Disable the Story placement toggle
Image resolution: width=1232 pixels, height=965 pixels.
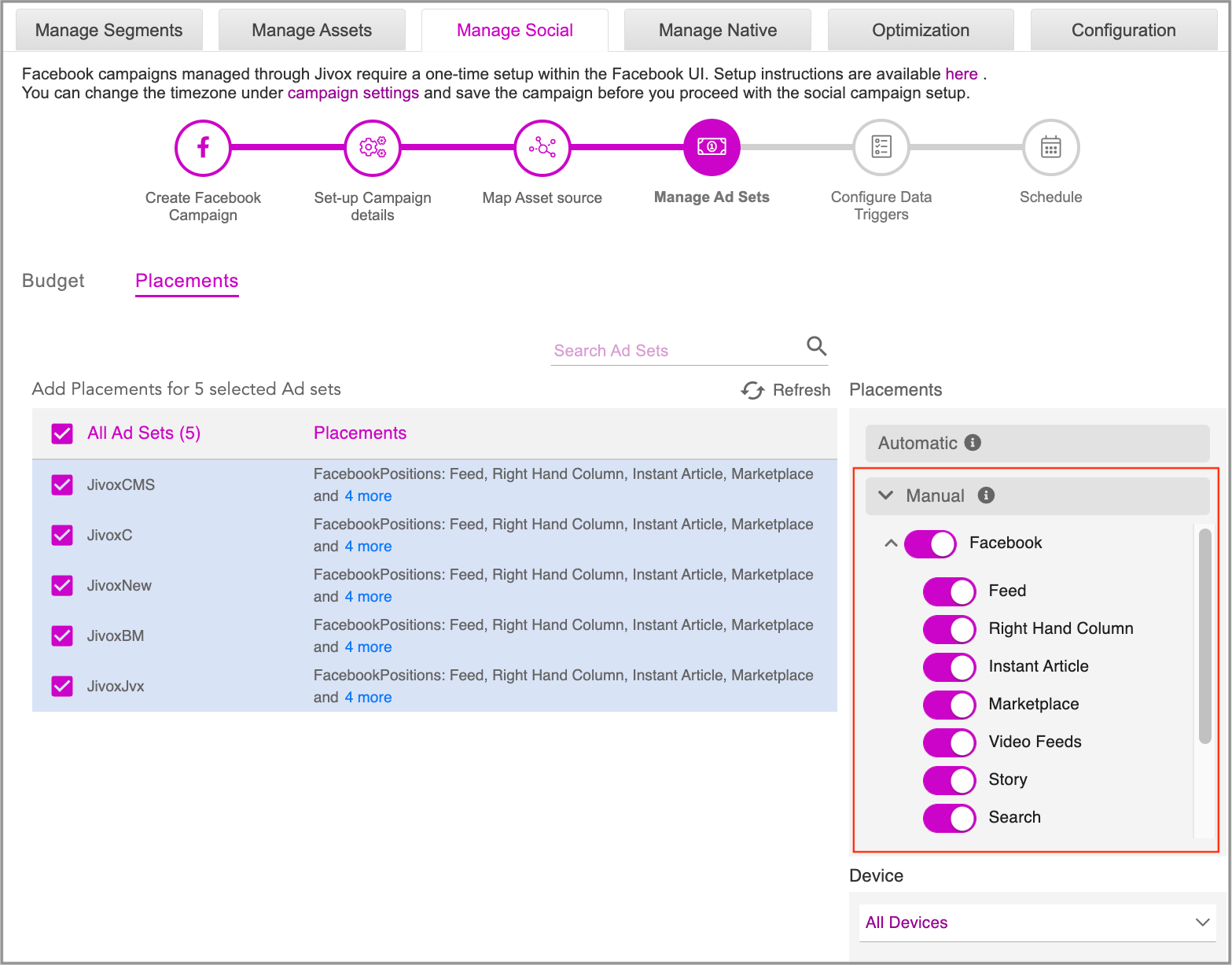pyautogui.click(x=949, y=779)
